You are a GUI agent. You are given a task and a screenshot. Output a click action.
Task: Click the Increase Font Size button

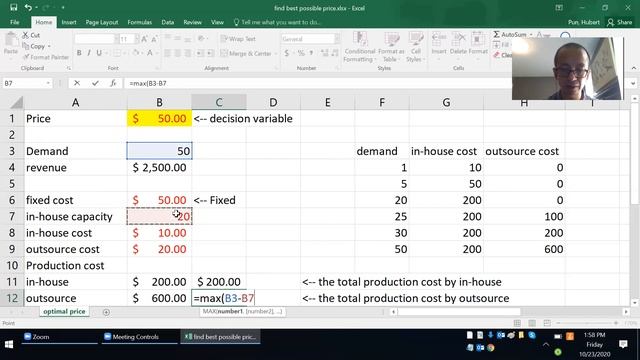coord(144,39)
